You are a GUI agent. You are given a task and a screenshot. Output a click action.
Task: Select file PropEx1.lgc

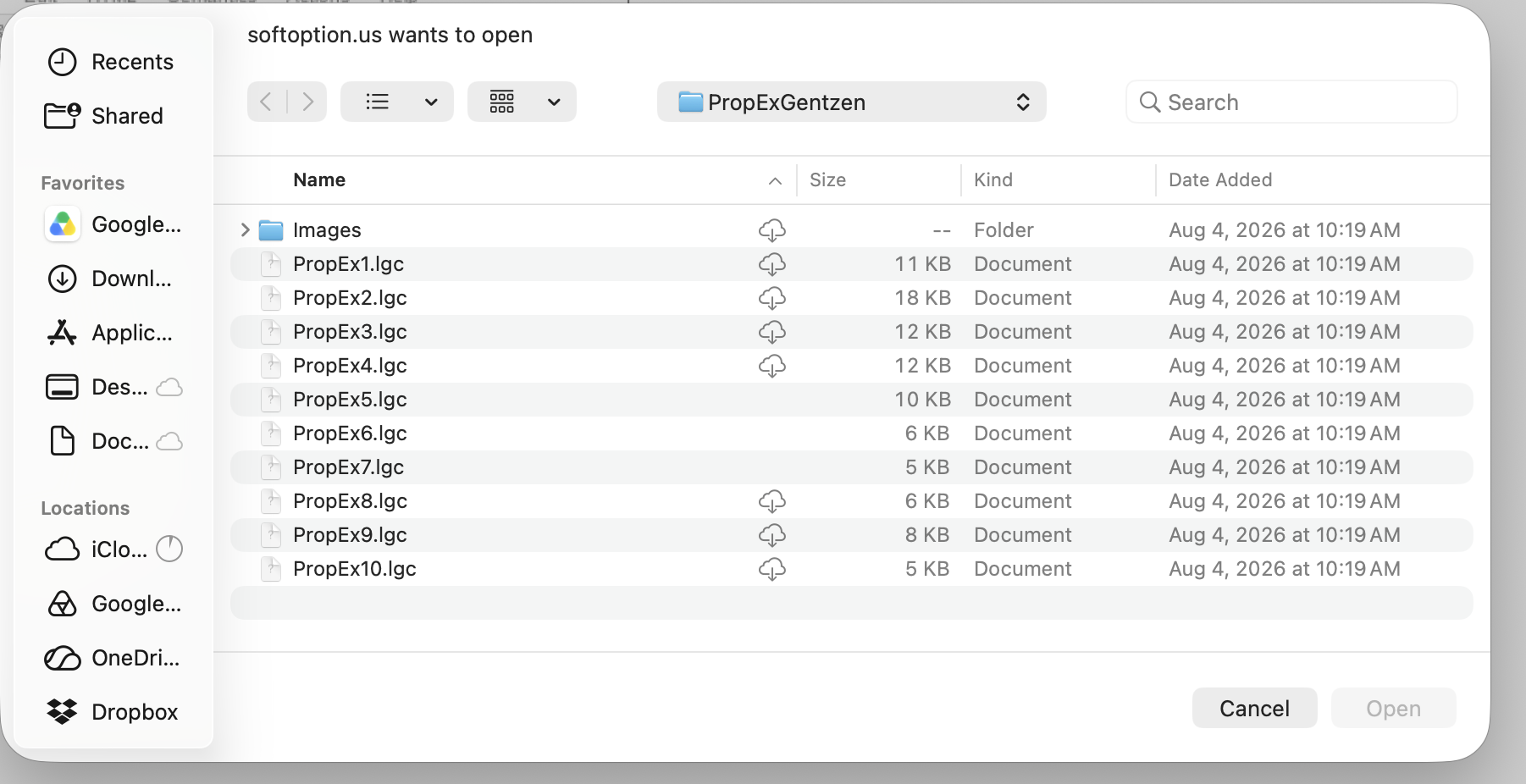[851, 264]
